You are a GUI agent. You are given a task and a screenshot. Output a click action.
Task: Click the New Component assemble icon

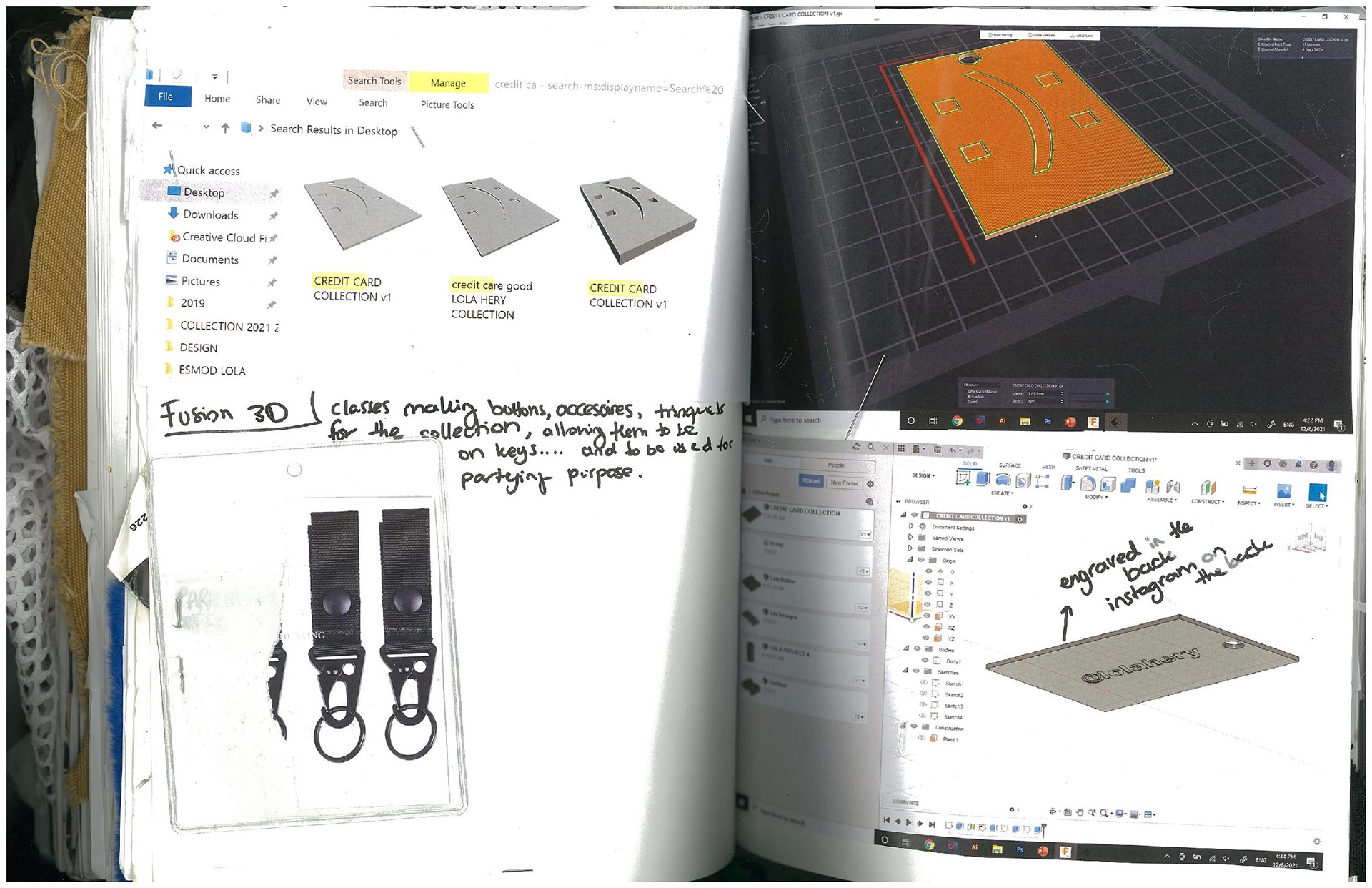pos(1153,486)
